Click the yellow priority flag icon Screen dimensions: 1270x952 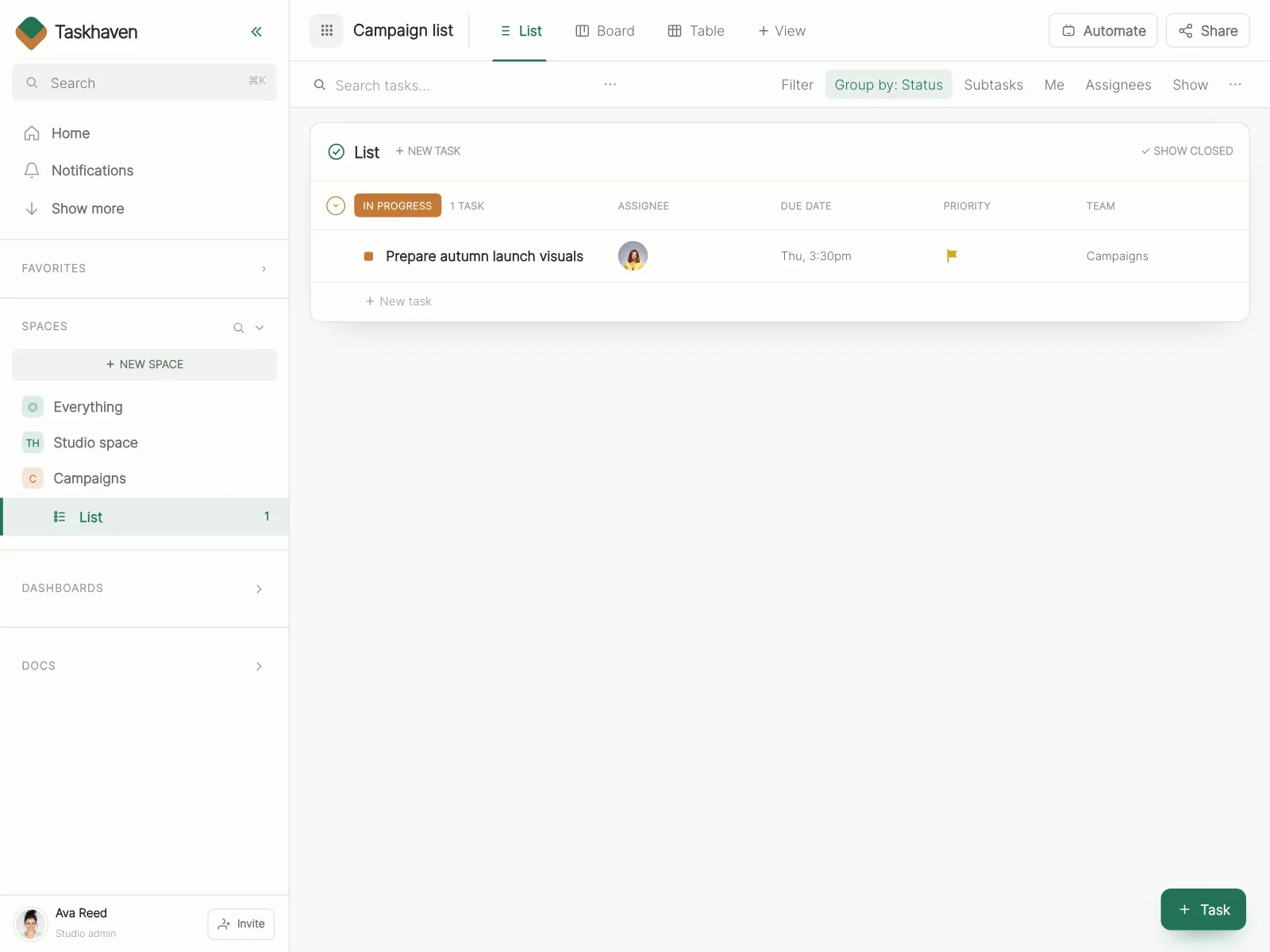952,255
